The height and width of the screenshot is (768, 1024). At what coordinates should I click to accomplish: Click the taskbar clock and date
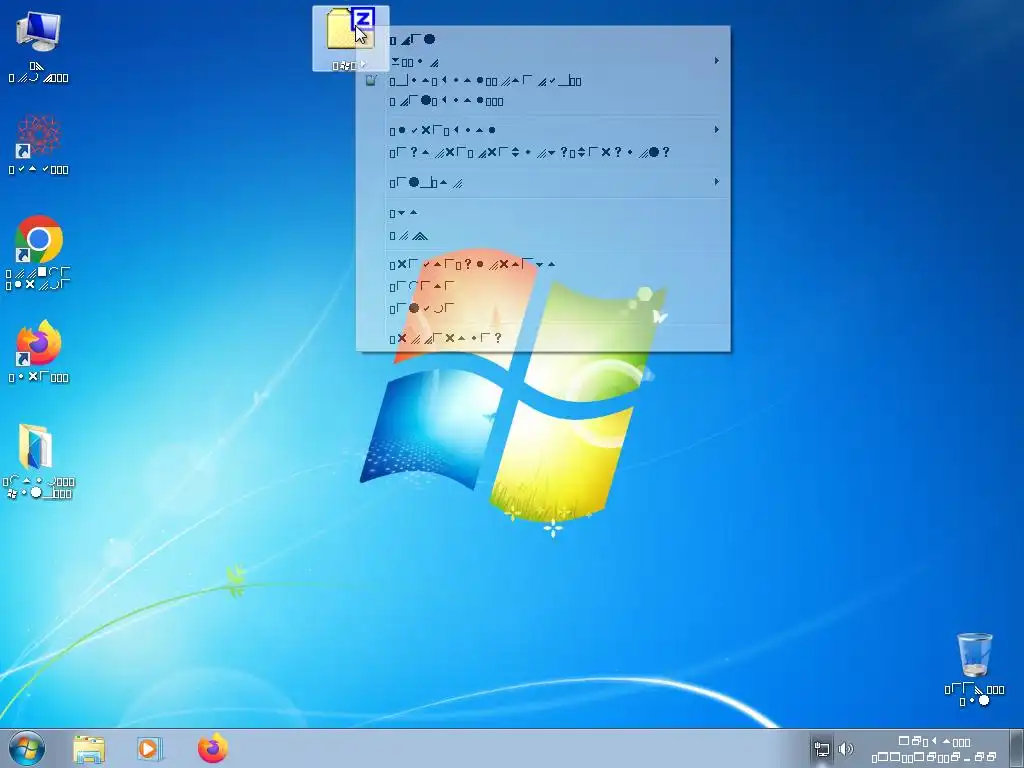point(934,749)
